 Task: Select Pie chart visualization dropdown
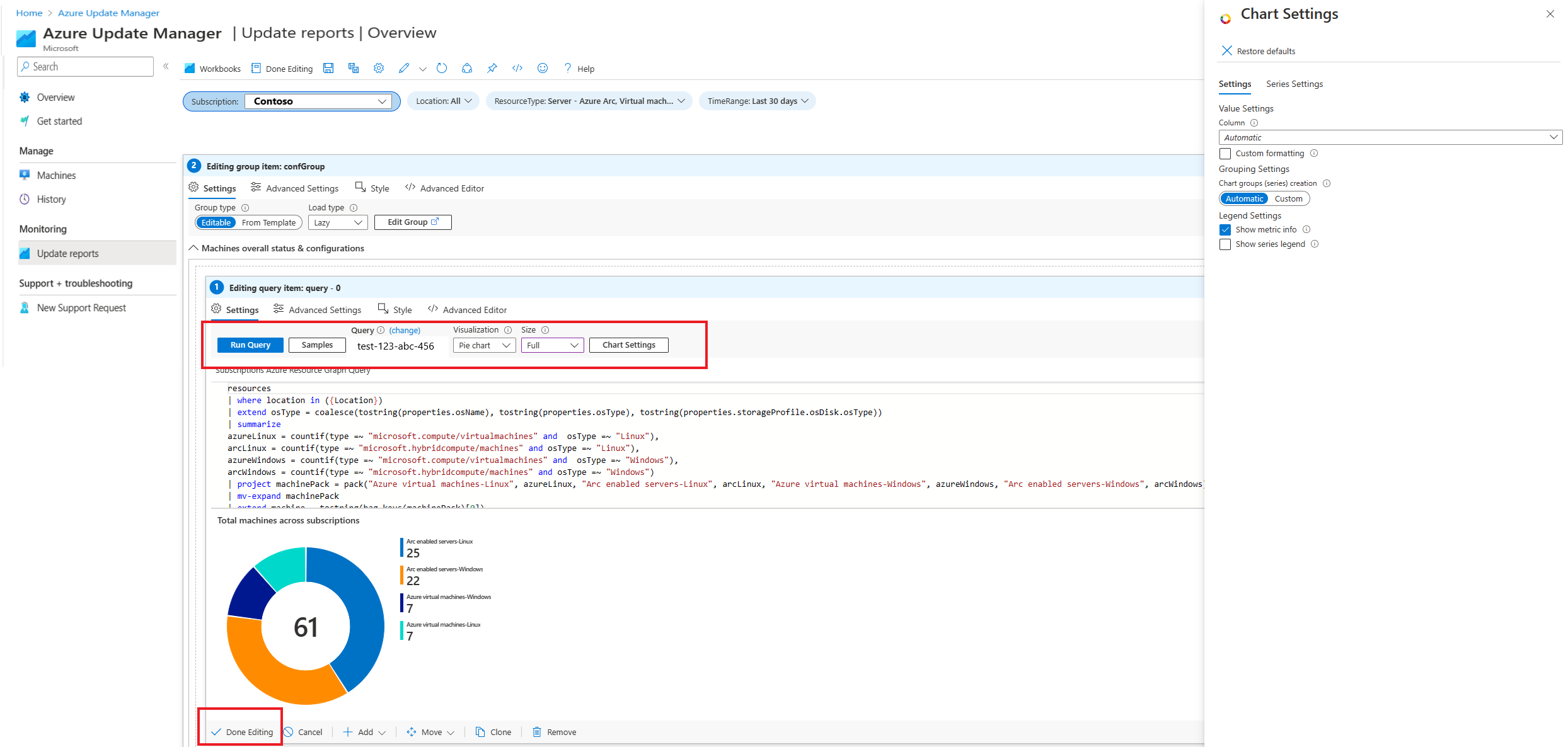coord(485,345)
